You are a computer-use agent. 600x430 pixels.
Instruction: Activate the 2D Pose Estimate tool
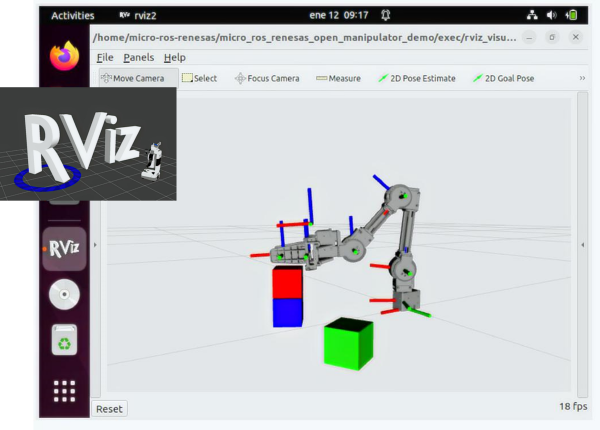(x=417, y=78)
